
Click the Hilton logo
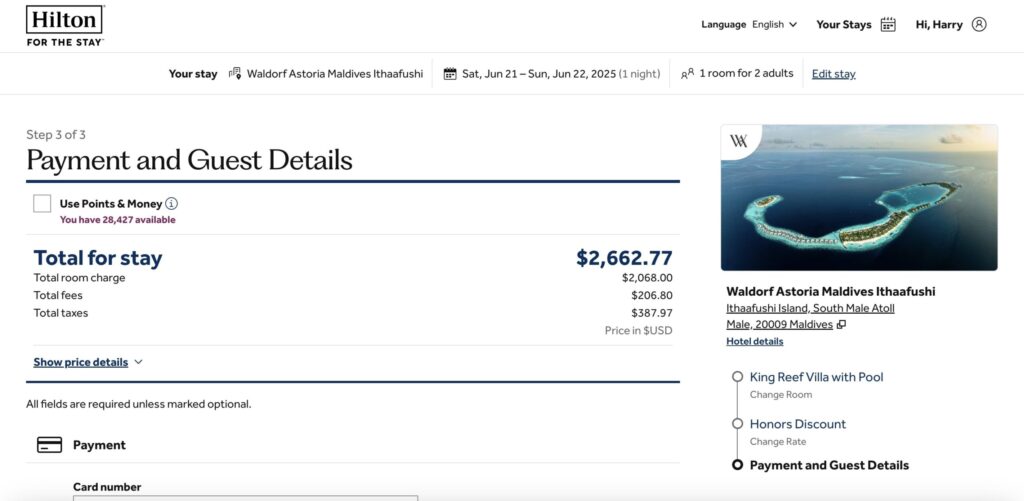(x=65, y=25)
